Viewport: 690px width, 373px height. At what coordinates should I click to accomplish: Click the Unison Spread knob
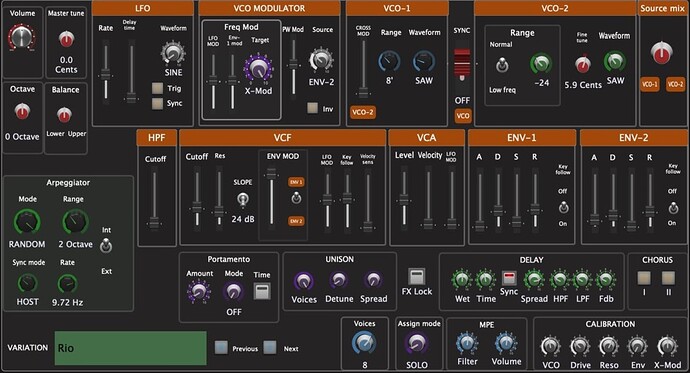coord(373,280)
